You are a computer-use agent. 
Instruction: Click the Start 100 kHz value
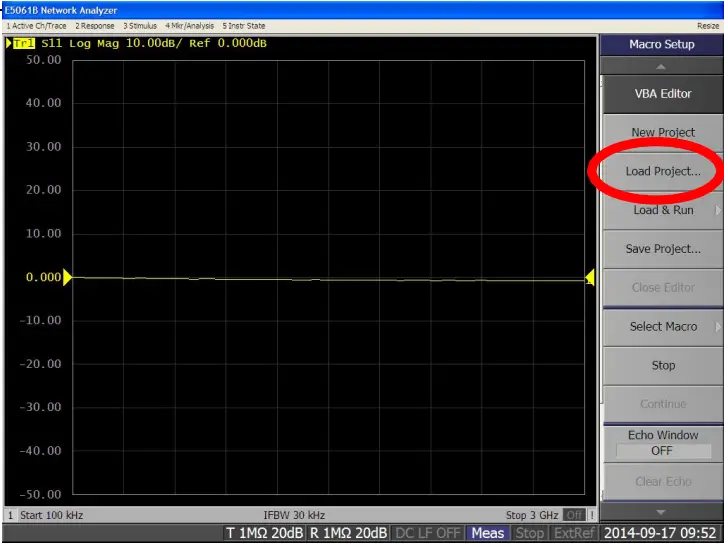51,515
